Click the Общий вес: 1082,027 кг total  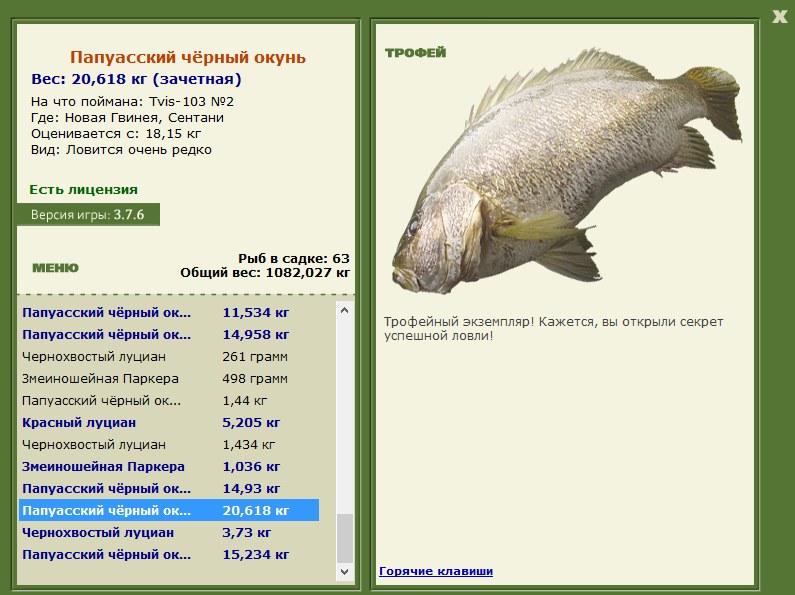265,273
